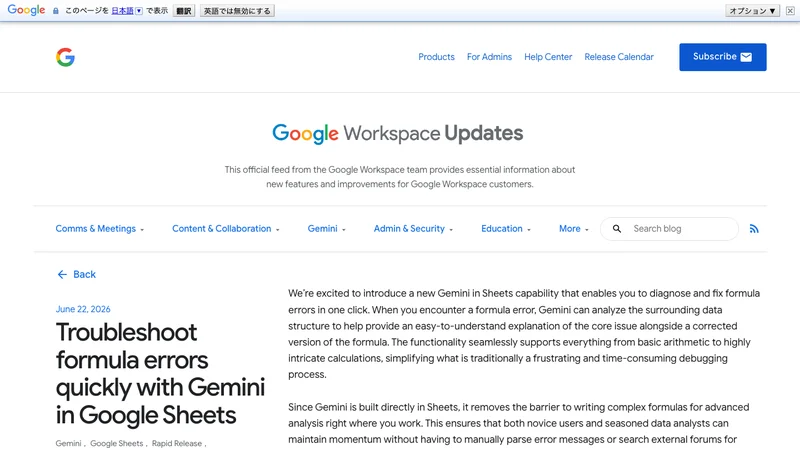Viewport: 800px width, 450px height.
Task: Click the article headline Troubleshoot formula errors
Action: point(160,373)
